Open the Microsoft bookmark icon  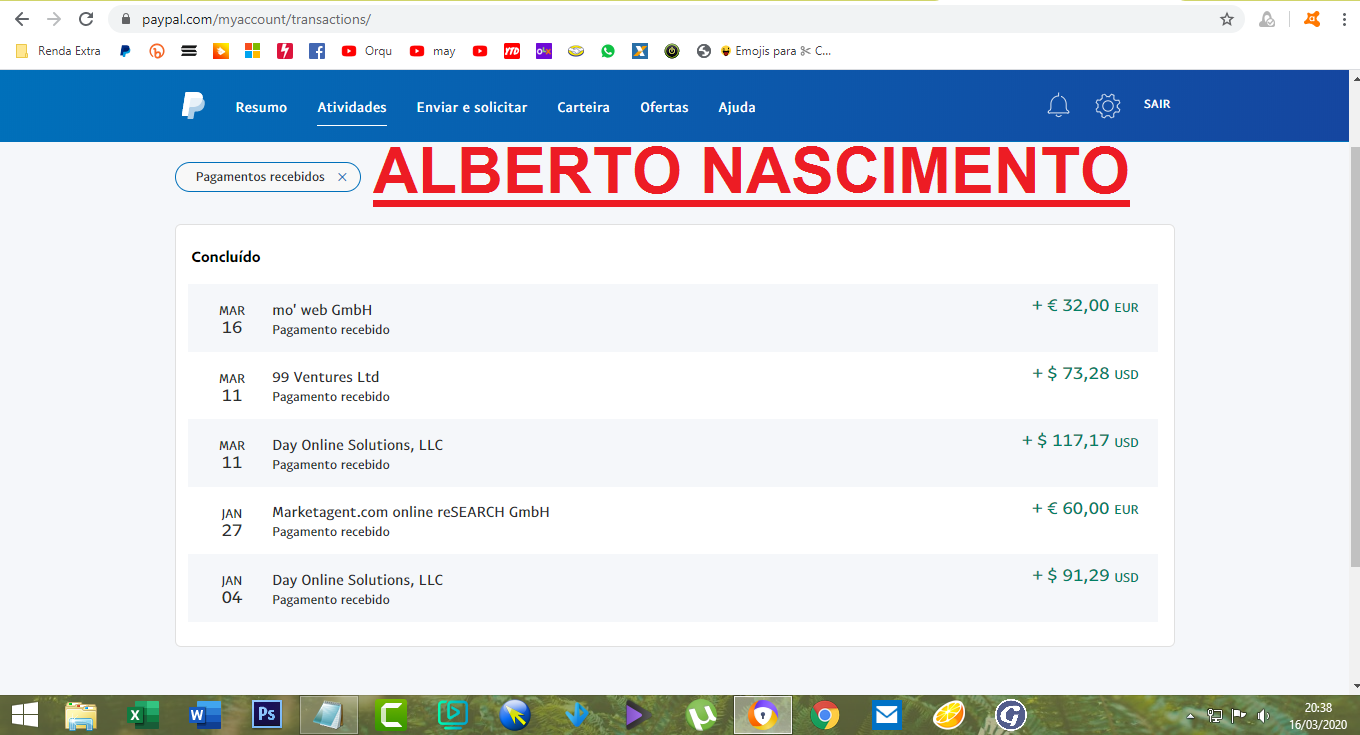click(x=253, y=51)
